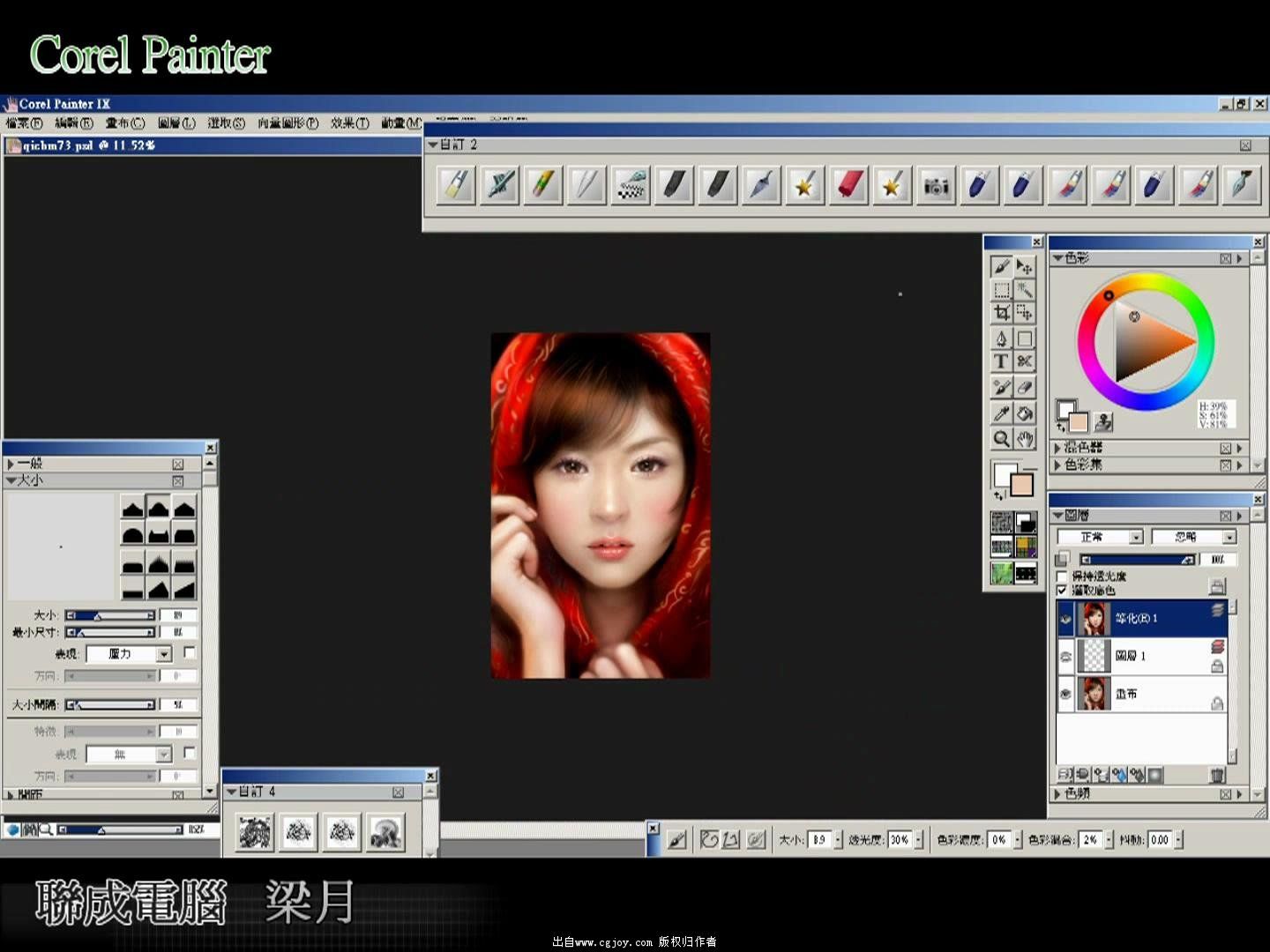Select the Brush tool in the toolbox
Viewport: 1270px width, 952px height.
click(x=1001, y=266)
